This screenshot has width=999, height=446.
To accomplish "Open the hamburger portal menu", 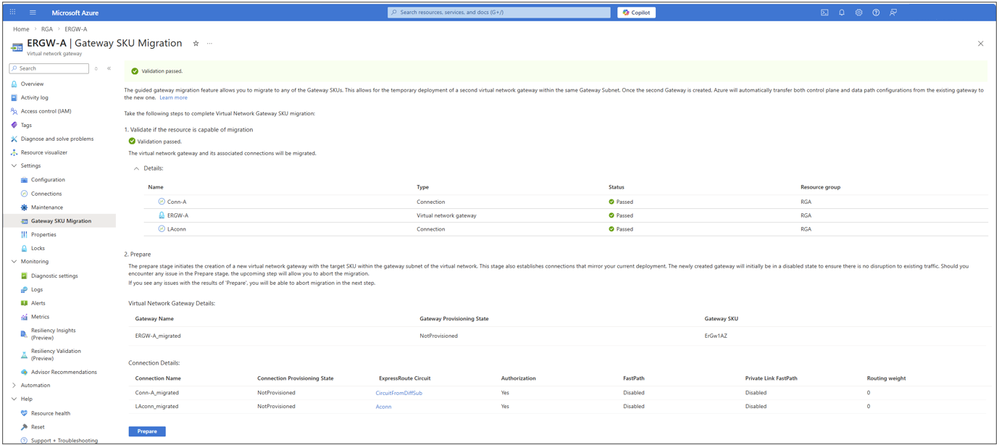I will (x=33, y=12).
